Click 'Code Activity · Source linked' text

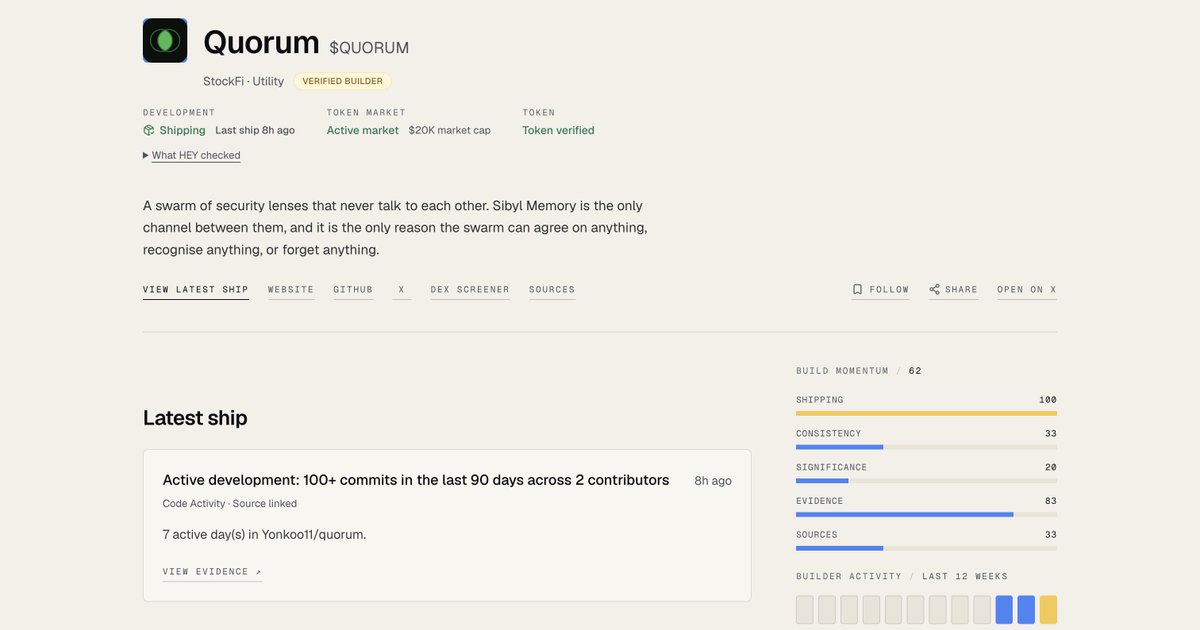pos(230,504)
